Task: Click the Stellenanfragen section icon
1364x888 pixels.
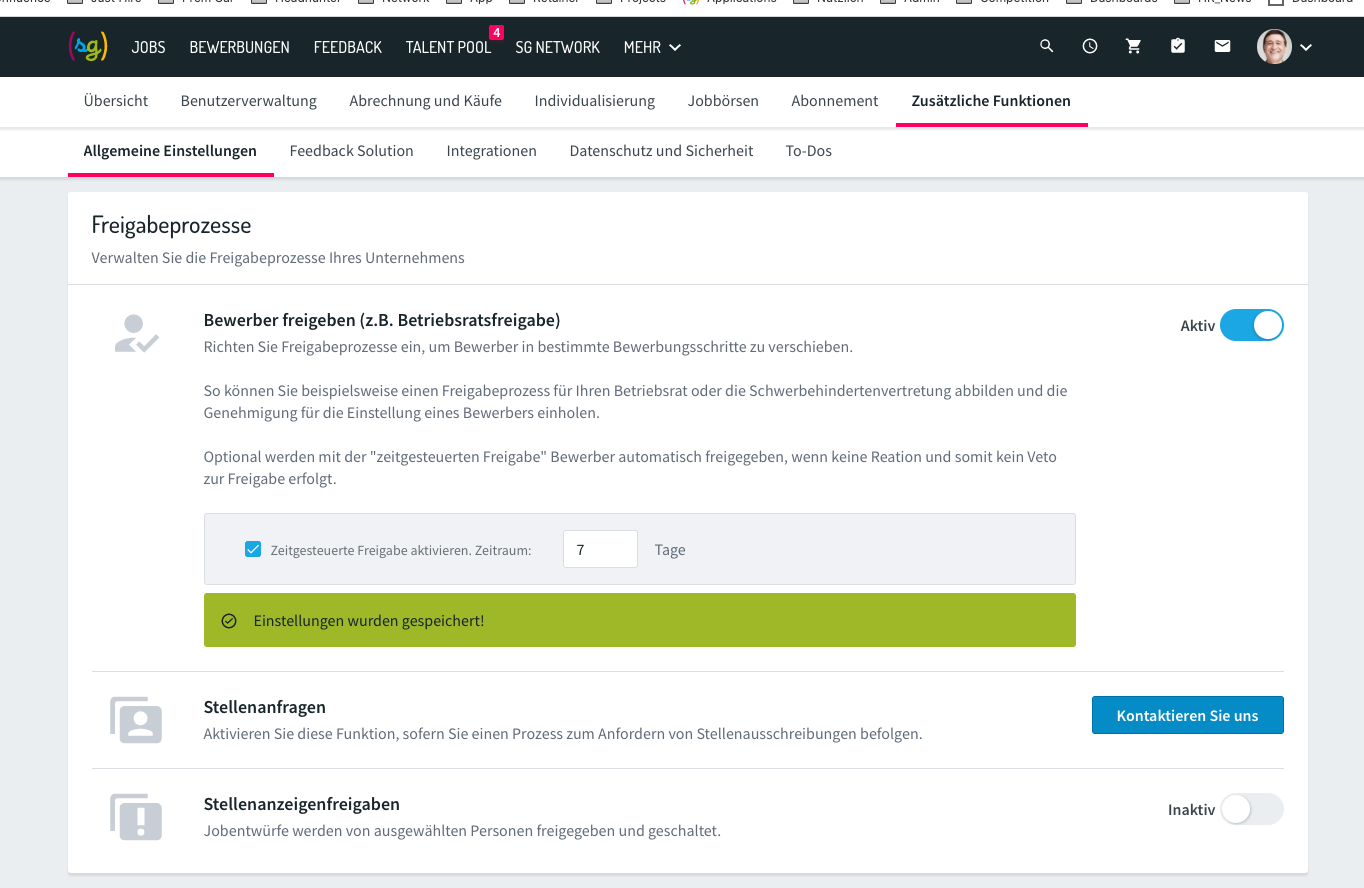Action: pos(136,720)
